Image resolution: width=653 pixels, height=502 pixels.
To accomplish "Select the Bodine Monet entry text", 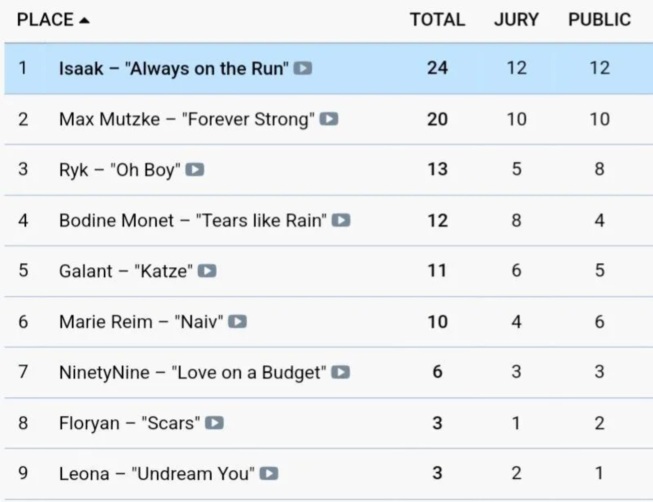I will [193, 220].
